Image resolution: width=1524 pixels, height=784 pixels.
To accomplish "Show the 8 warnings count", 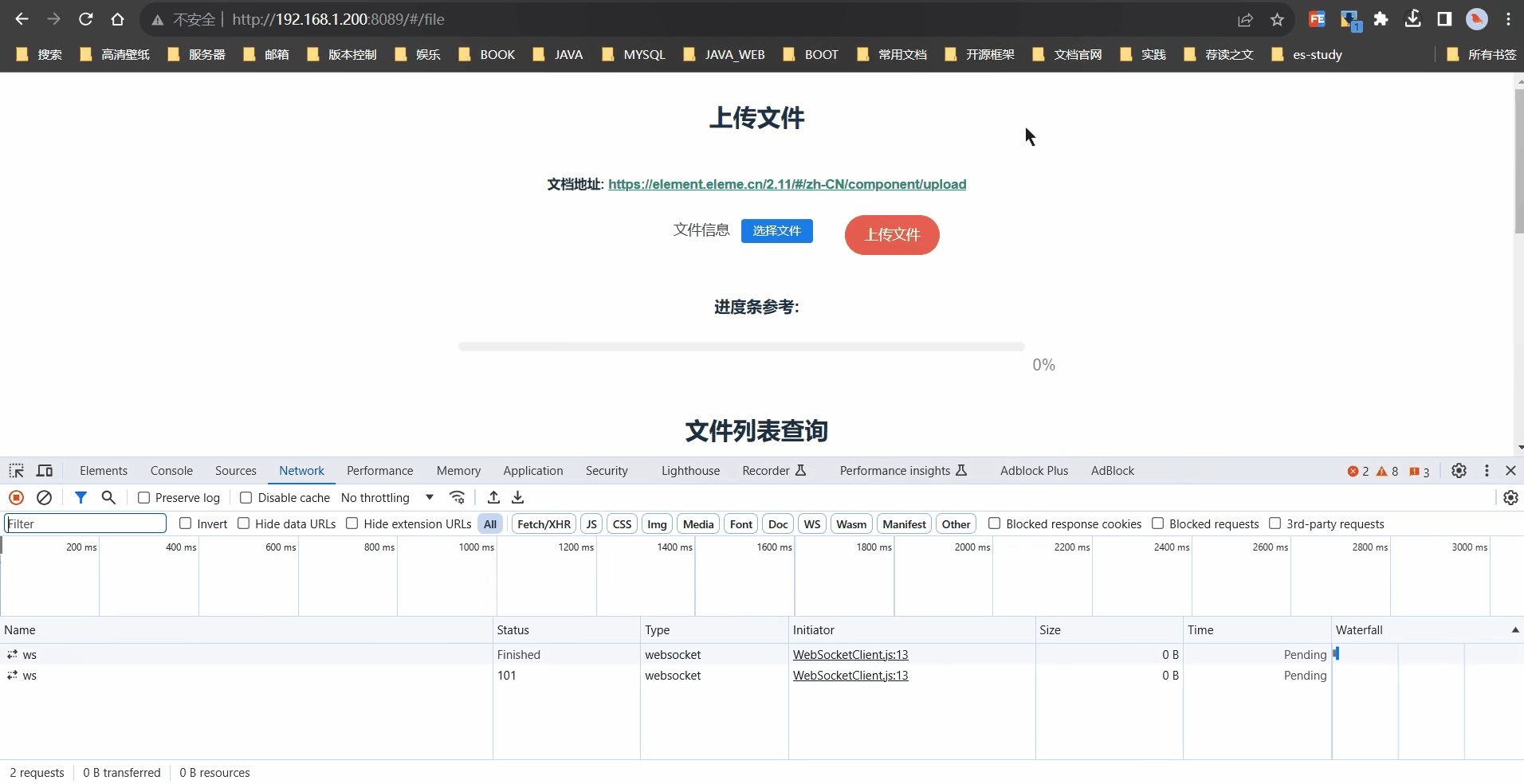I will [x=1387, y=471].
